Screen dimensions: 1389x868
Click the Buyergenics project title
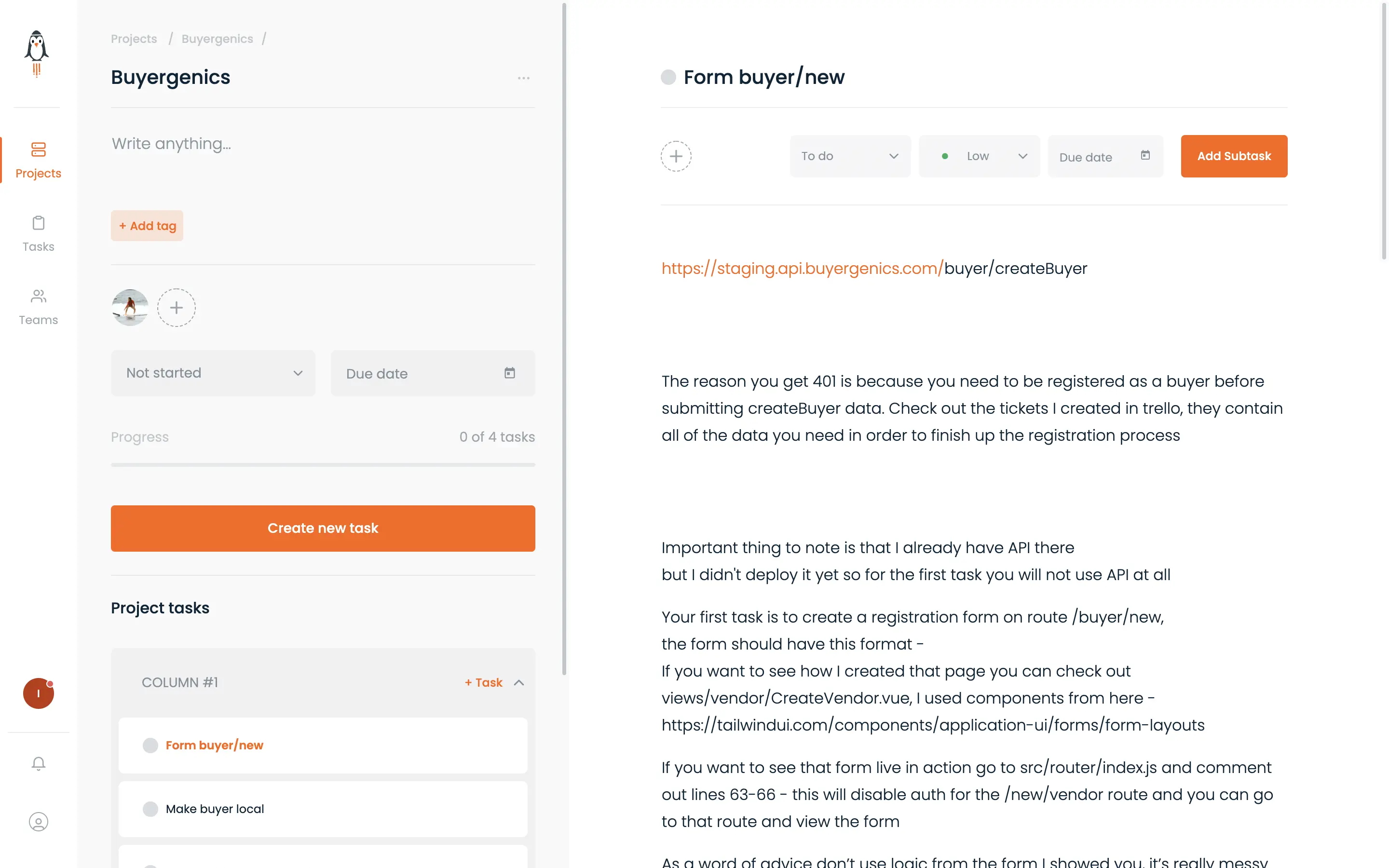(170, 77)
